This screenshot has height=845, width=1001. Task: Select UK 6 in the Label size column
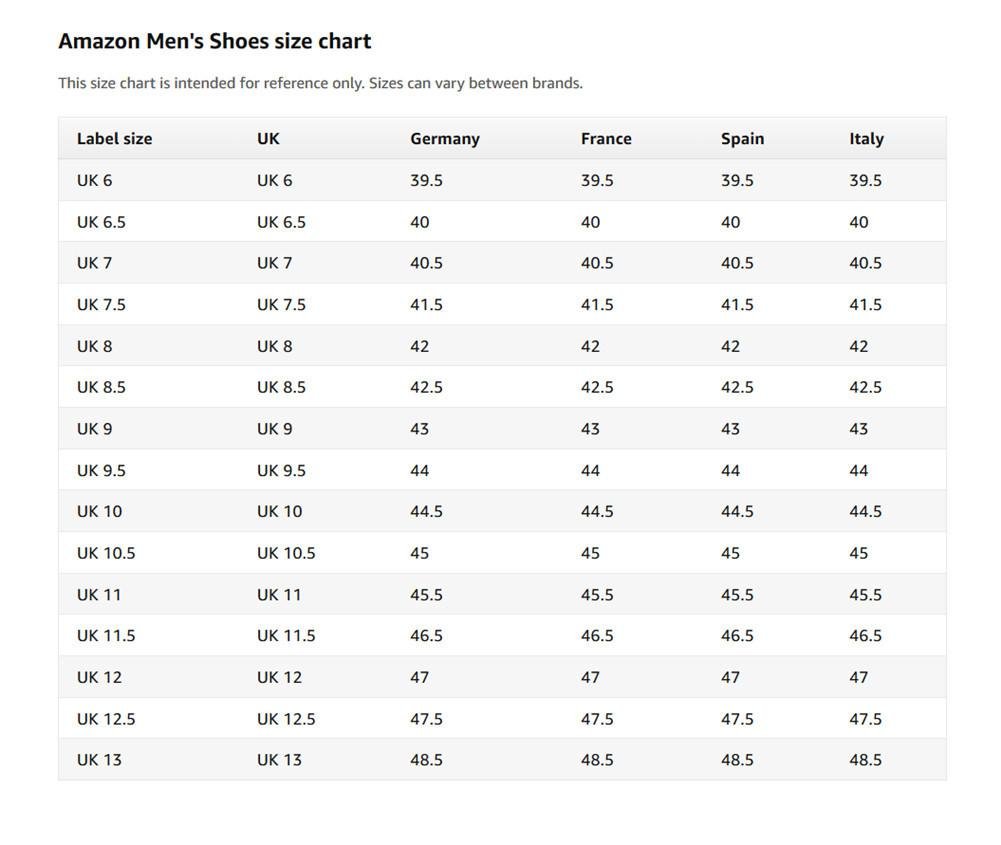(x=94, y=180)
